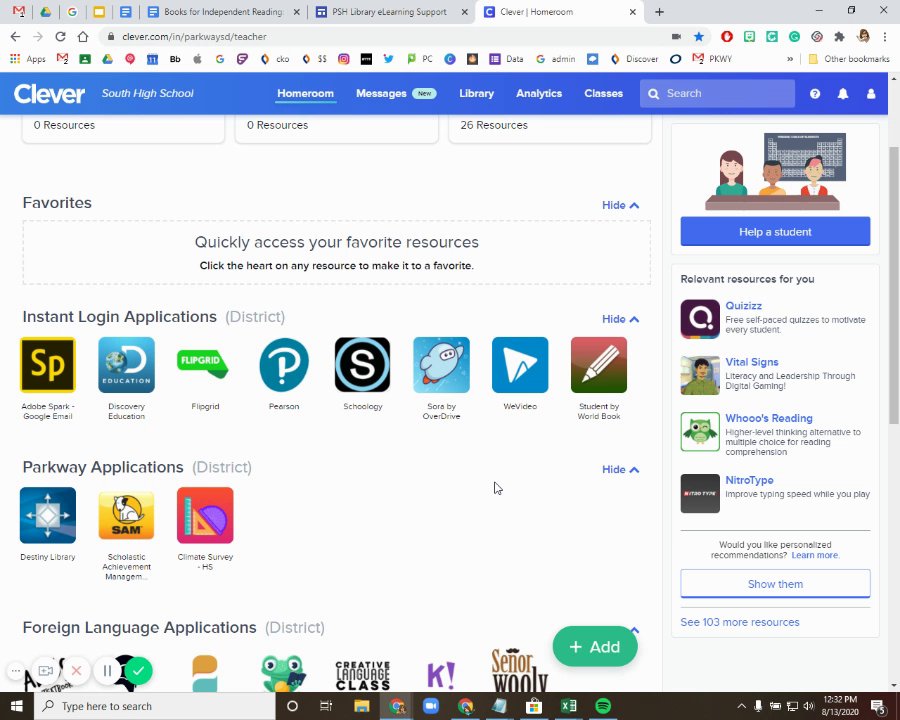Open the green frog app icon
900x720 pixels.
click(284, 673)
